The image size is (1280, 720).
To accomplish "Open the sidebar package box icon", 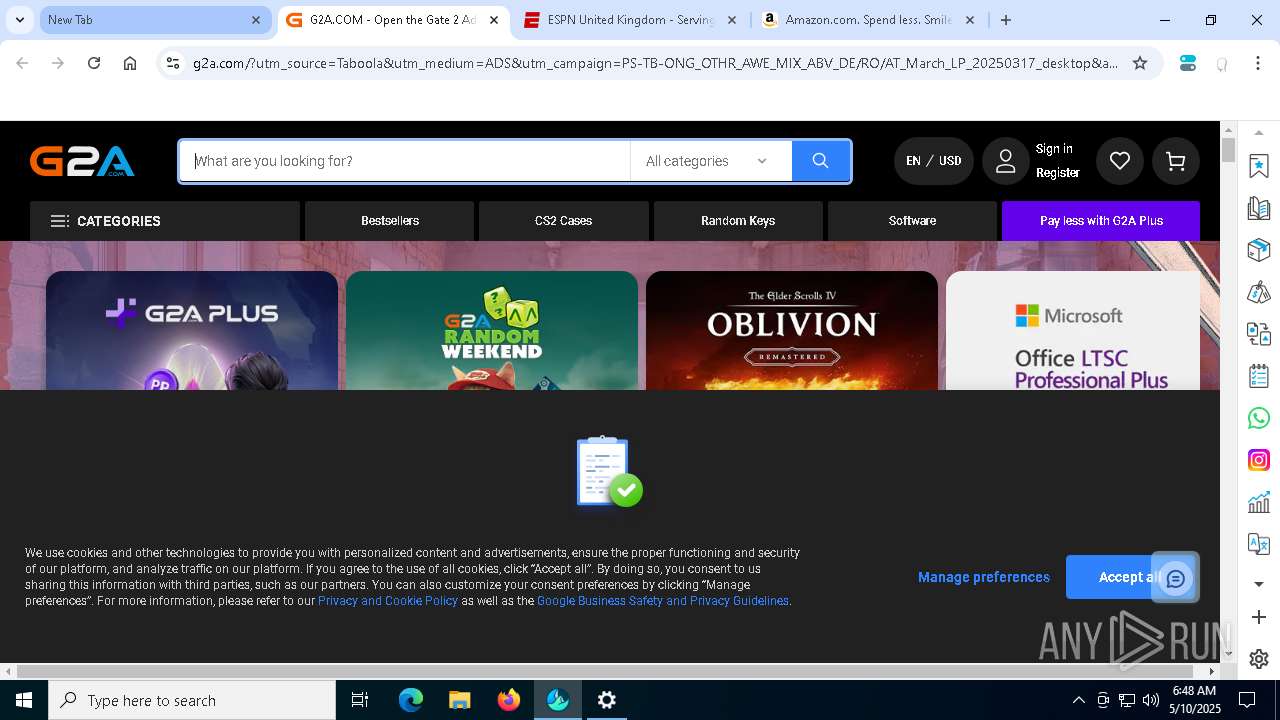I will tap(1259, 250).
